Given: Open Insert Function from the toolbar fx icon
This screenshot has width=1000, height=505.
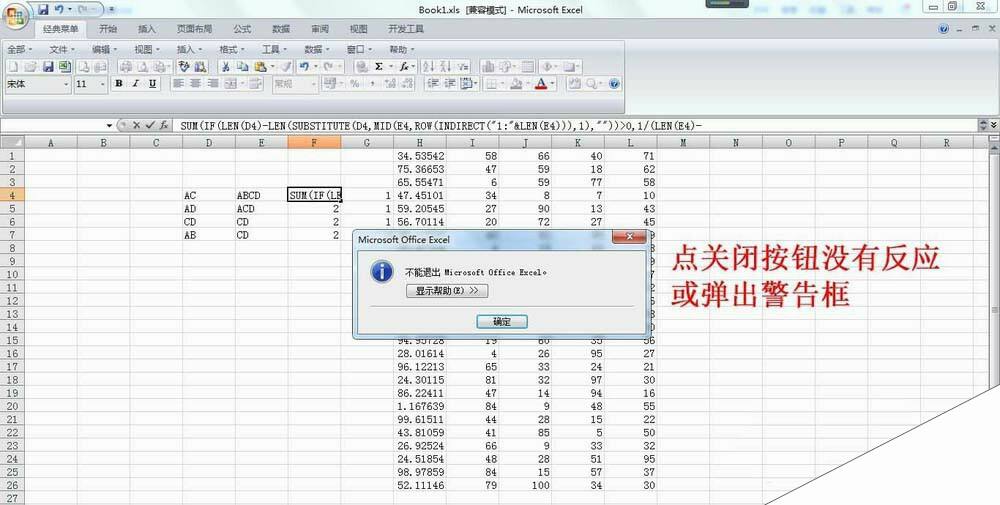Looking at the screenshot, I should coord(404,66).
